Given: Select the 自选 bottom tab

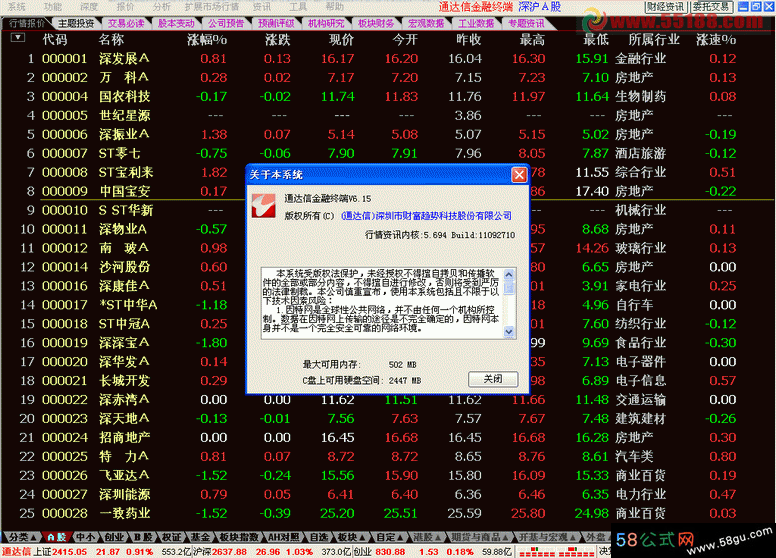Looking at the screenshot, I should (319, 537).
